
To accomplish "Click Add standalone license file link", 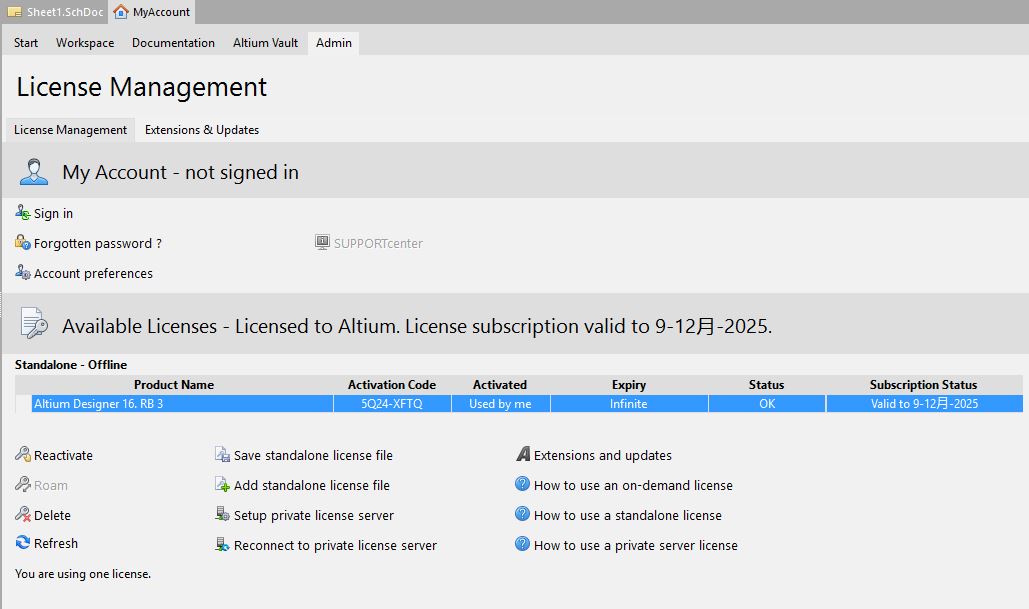I will (312, 486).
